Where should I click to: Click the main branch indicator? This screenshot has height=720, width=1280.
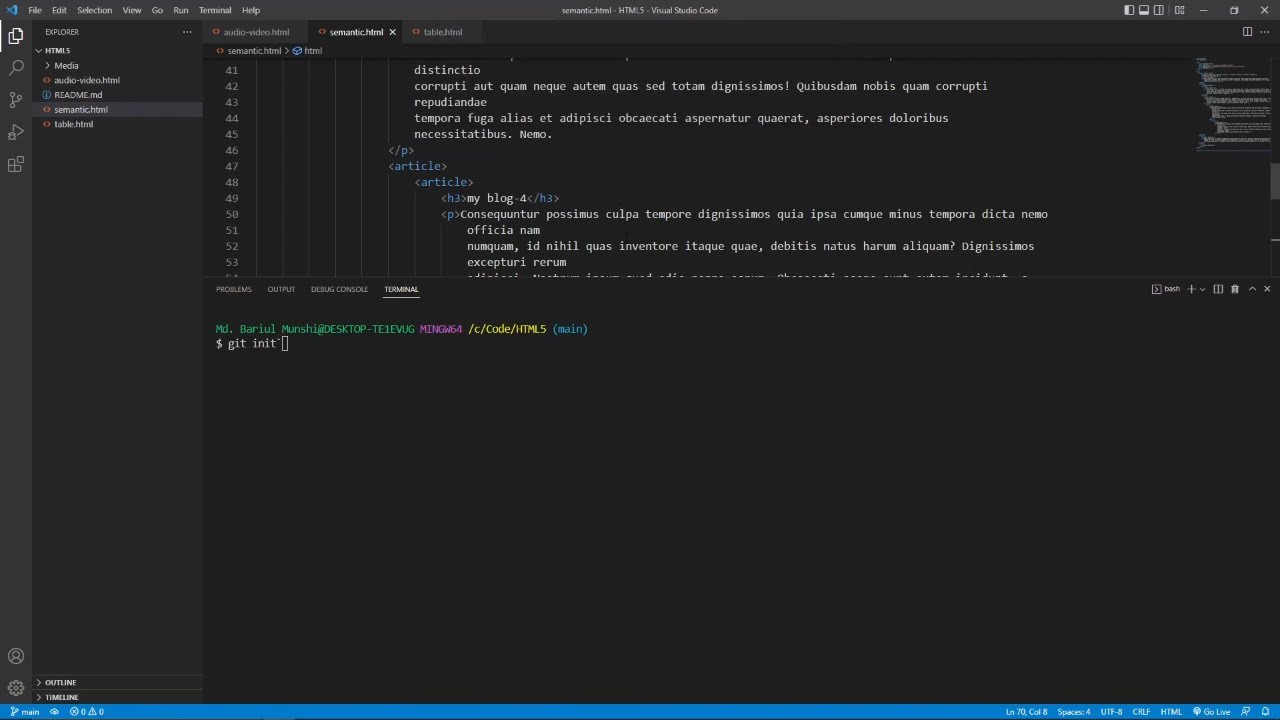(25, 712)
